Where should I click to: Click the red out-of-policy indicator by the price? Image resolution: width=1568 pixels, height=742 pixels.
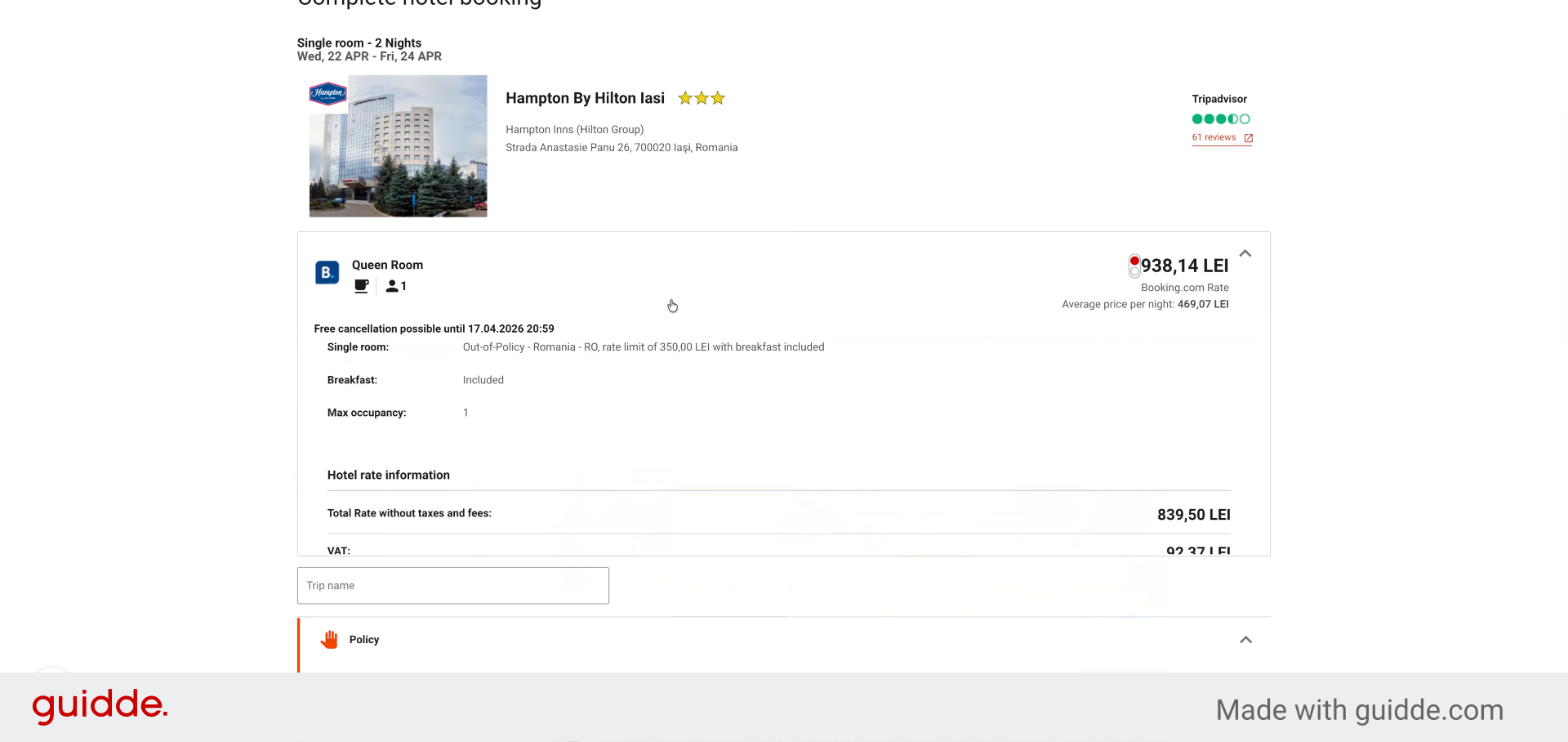coord(1134,261)
